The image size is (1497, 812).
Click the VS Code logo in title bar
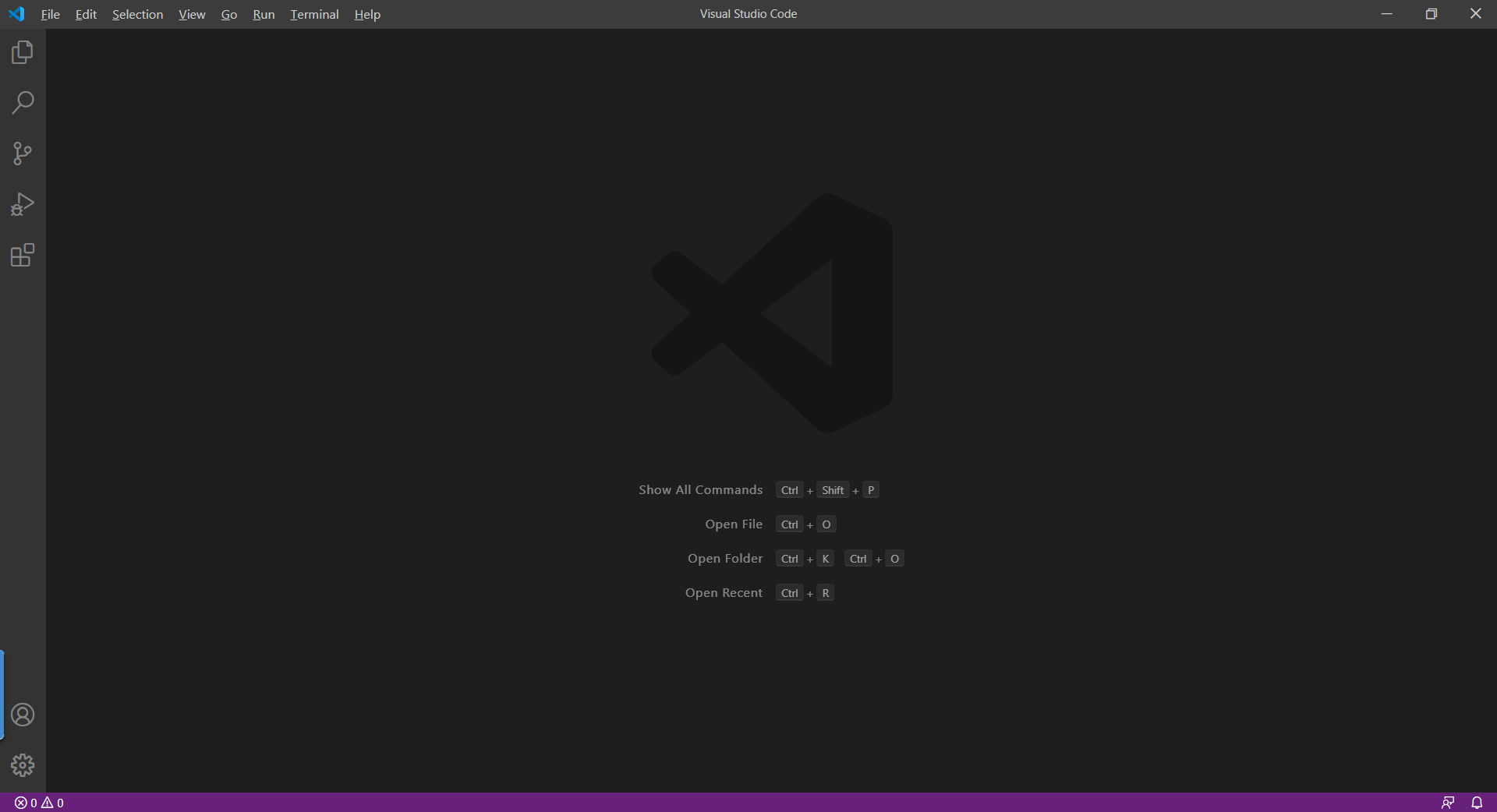tap(16, 14)
